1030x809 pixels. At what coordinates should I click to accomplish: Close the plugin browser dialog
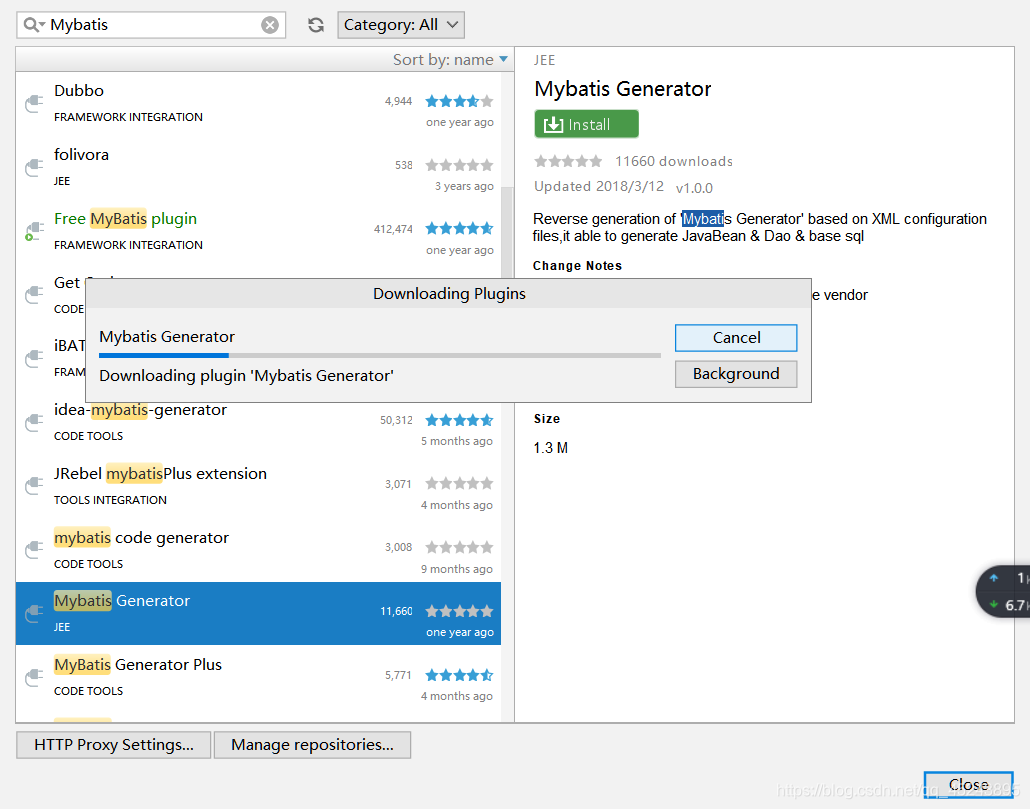[x=968, y=785]
